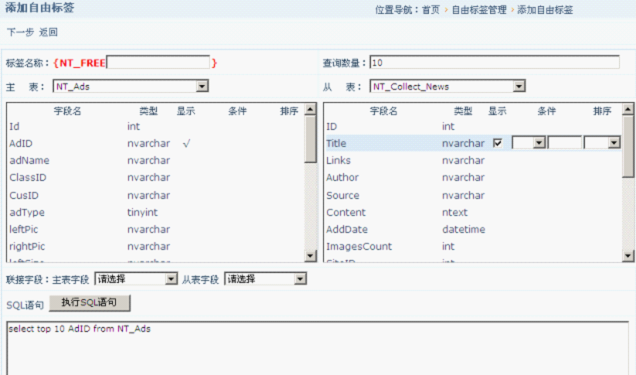Click inside the SQL statement textarea
The image size is (636, 375).
[318, 348]
